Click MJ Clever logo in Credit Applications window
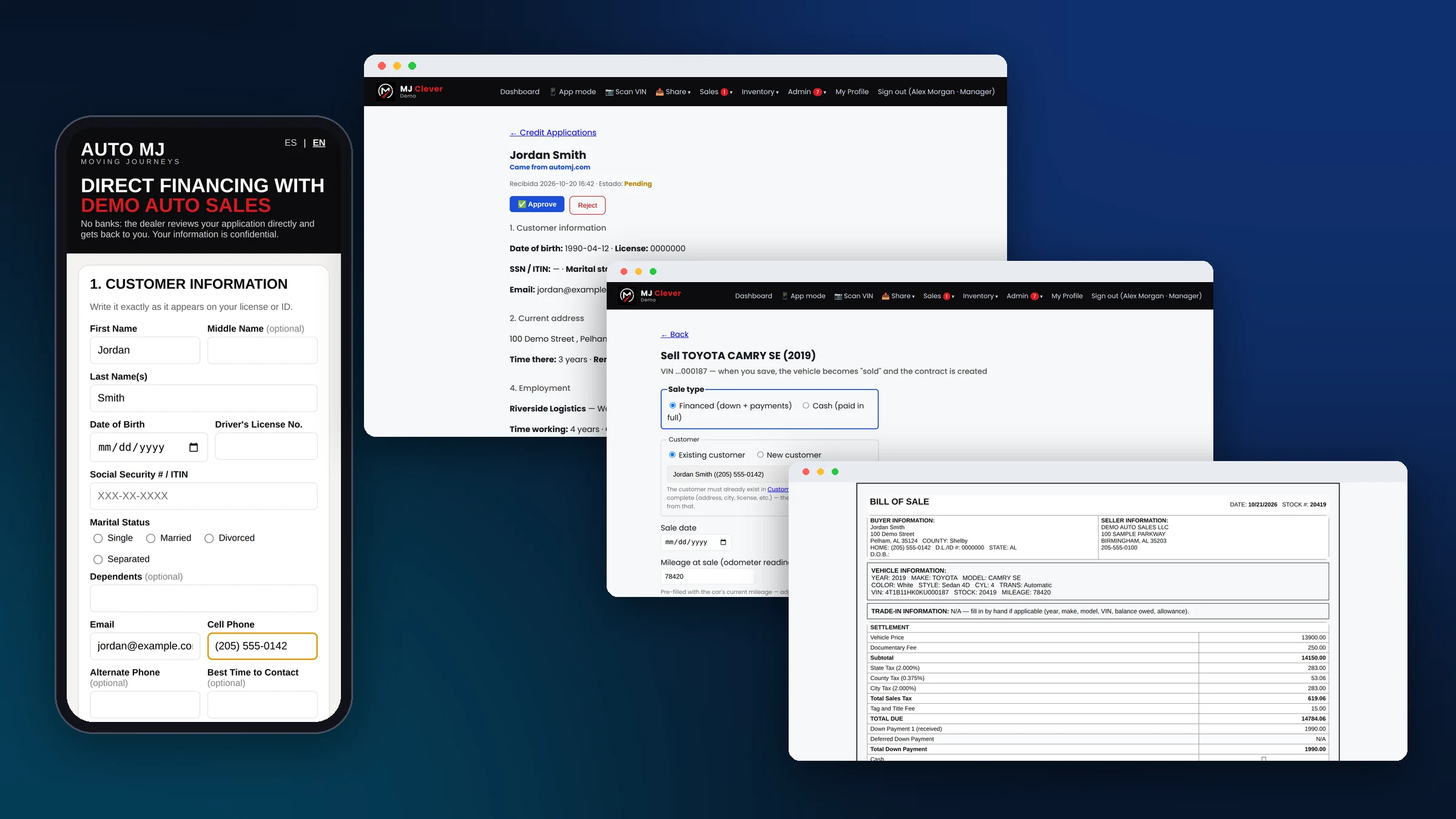 pyautogui.click(x=410, y=91)
